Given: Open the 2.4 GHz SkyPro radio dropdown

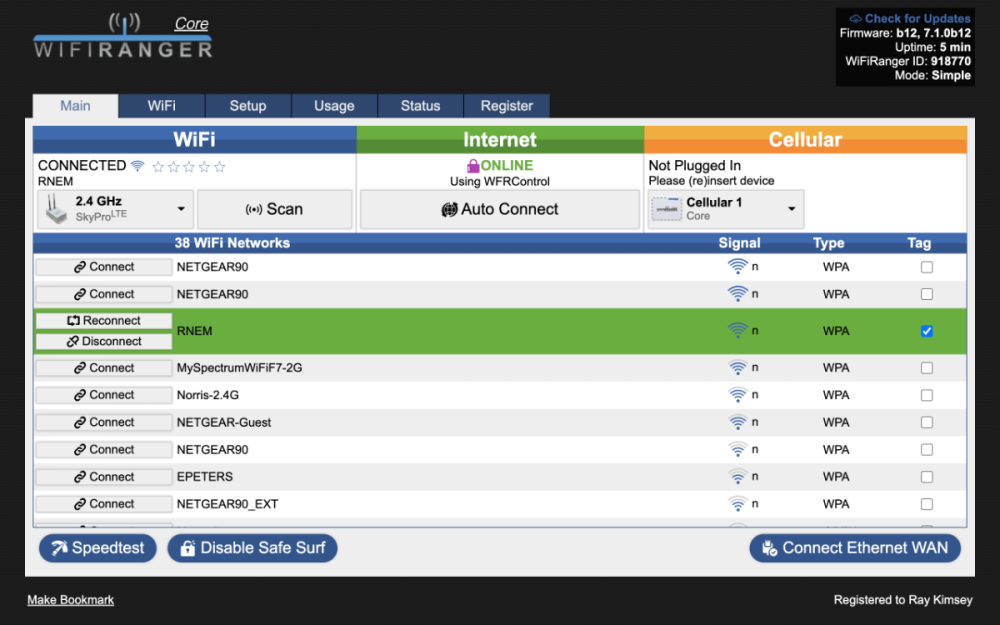Looking at the screenshot, I should [x=114, y=209].
